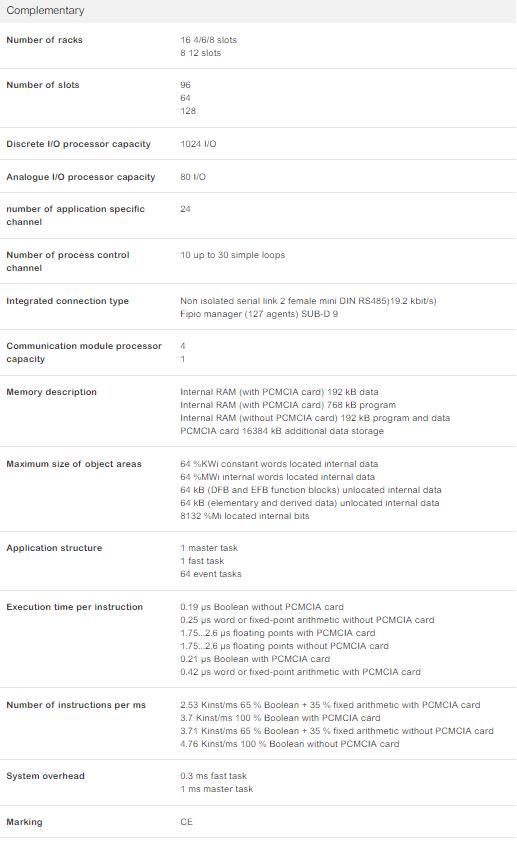The height and width of the screenshot is (841, 517).
Task: Select the Number of racks label
Action: coord(45,40)
